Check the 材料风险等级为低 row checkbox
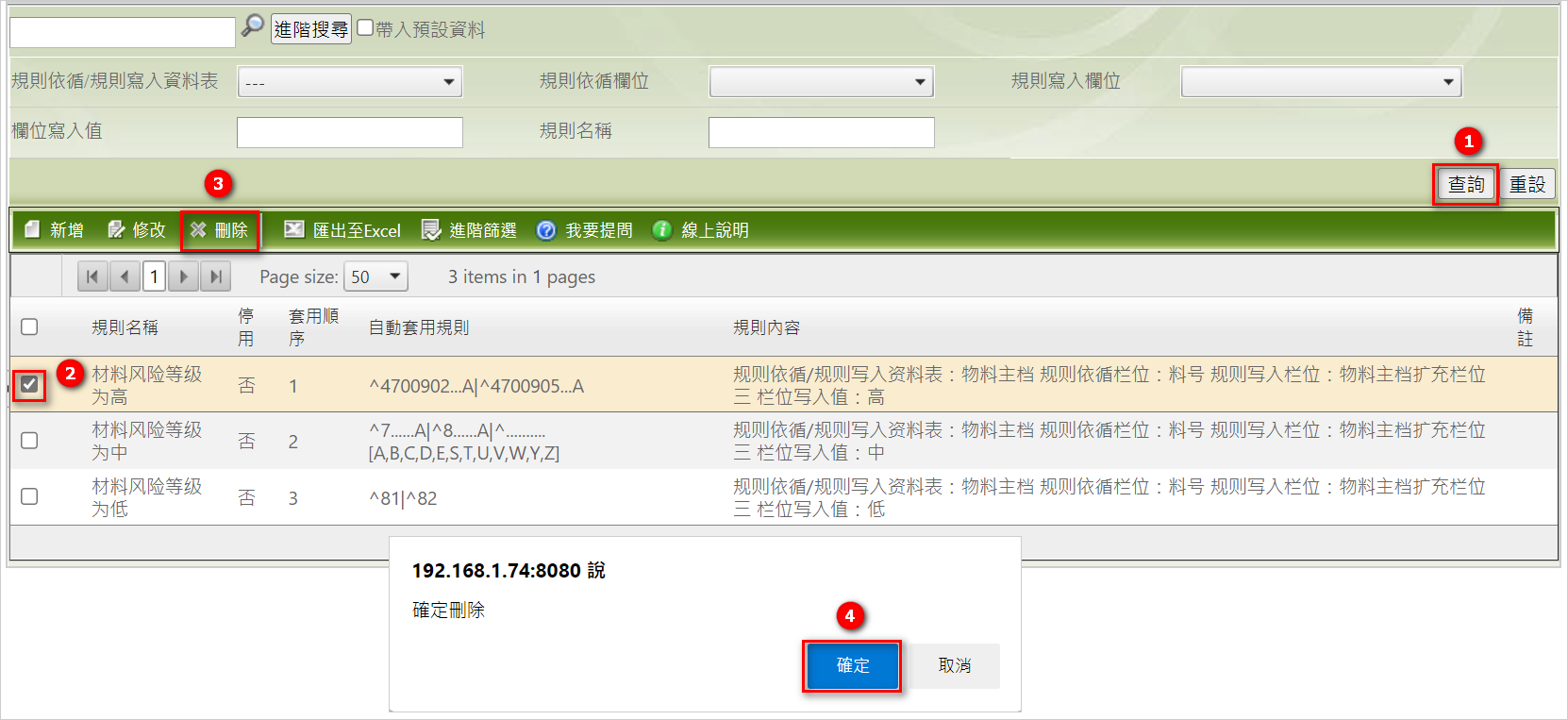This screenshot has width=1568, height=720. (x=29, y=496)
